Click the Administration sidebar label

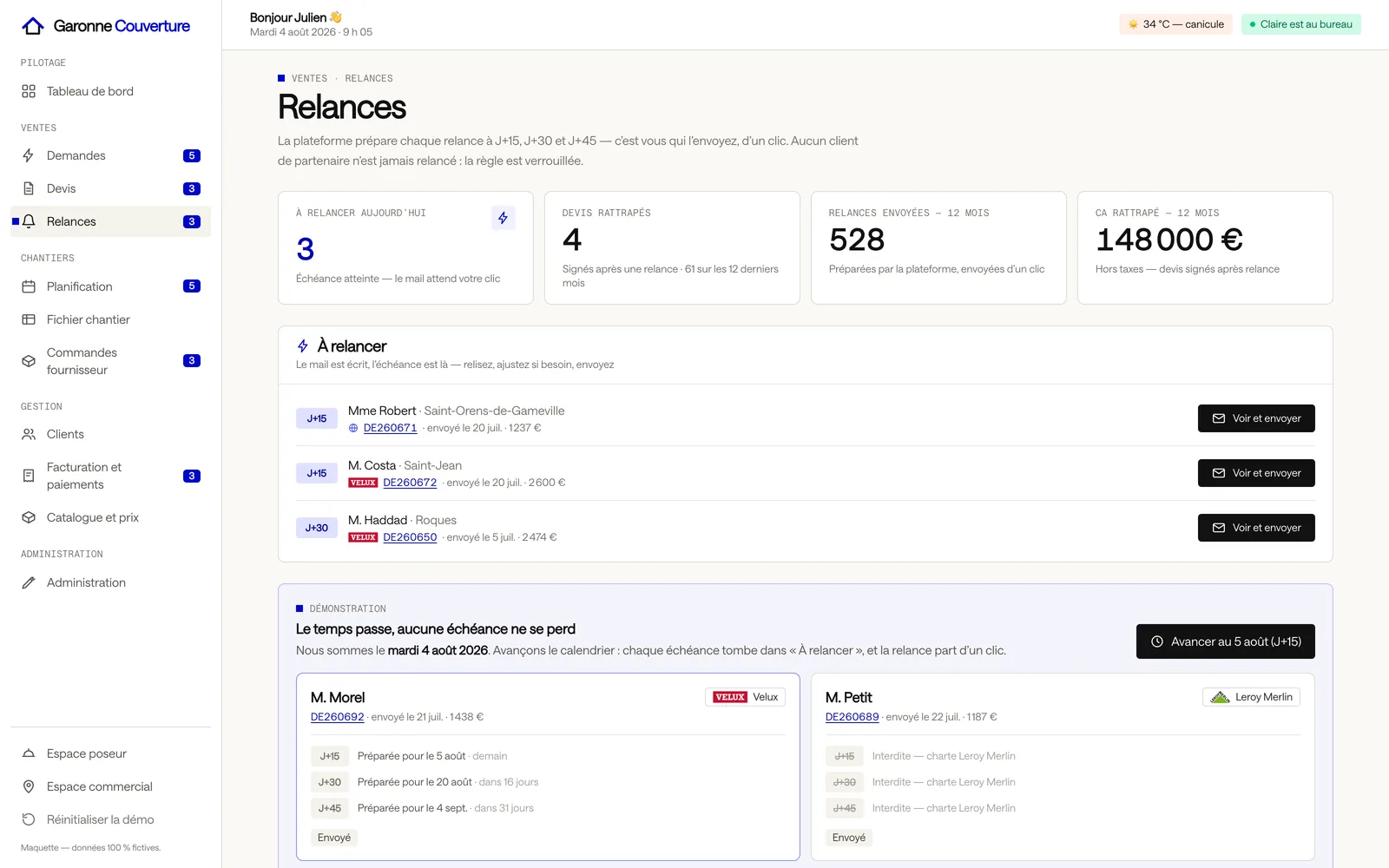coord(86,582)
